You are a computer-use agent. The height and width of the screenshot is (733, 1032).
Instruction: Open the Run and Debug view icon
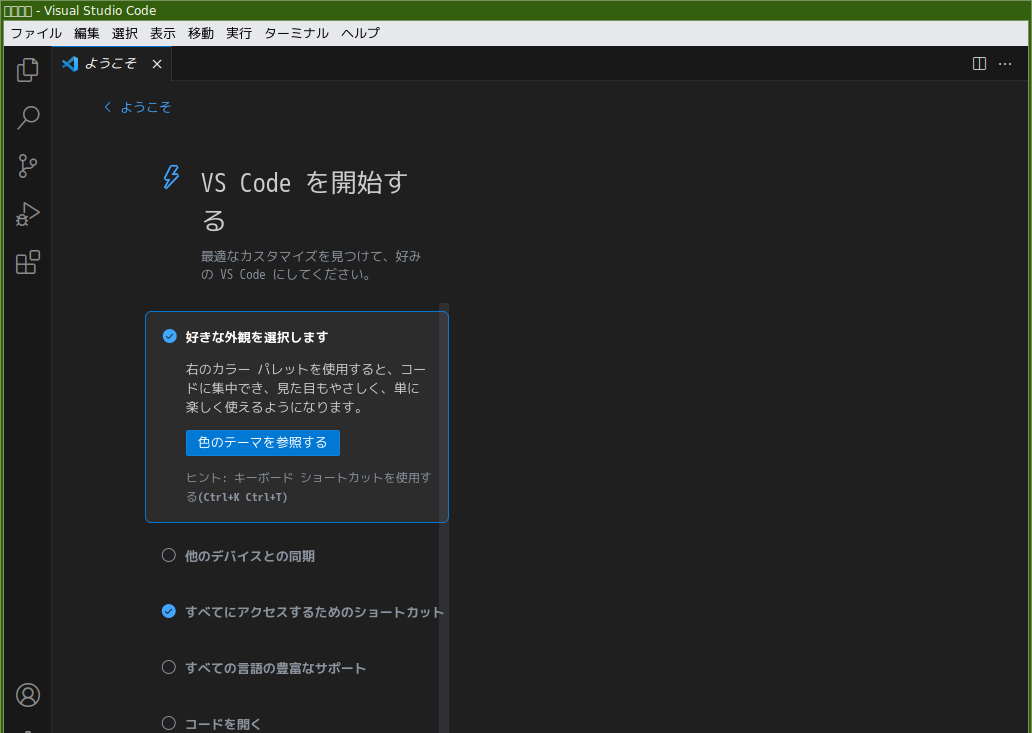pos(28,214)
